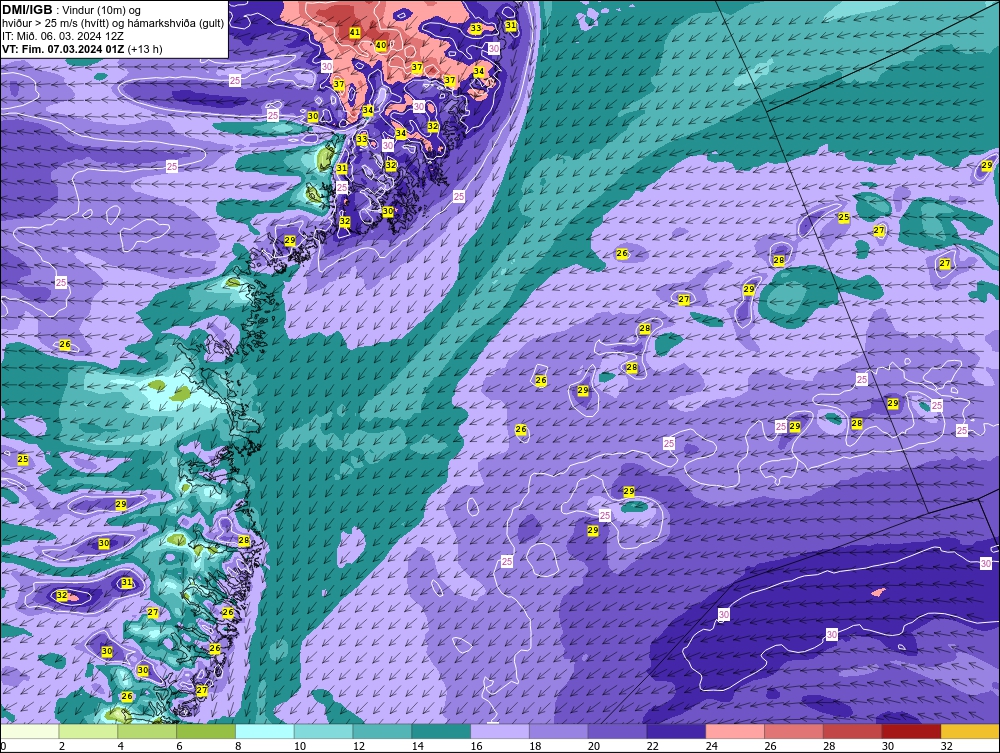Select the medium purple 18–20 color scale swatch
The width and height of the screenshot is (1000, 753).
click(x=559, y=731)
